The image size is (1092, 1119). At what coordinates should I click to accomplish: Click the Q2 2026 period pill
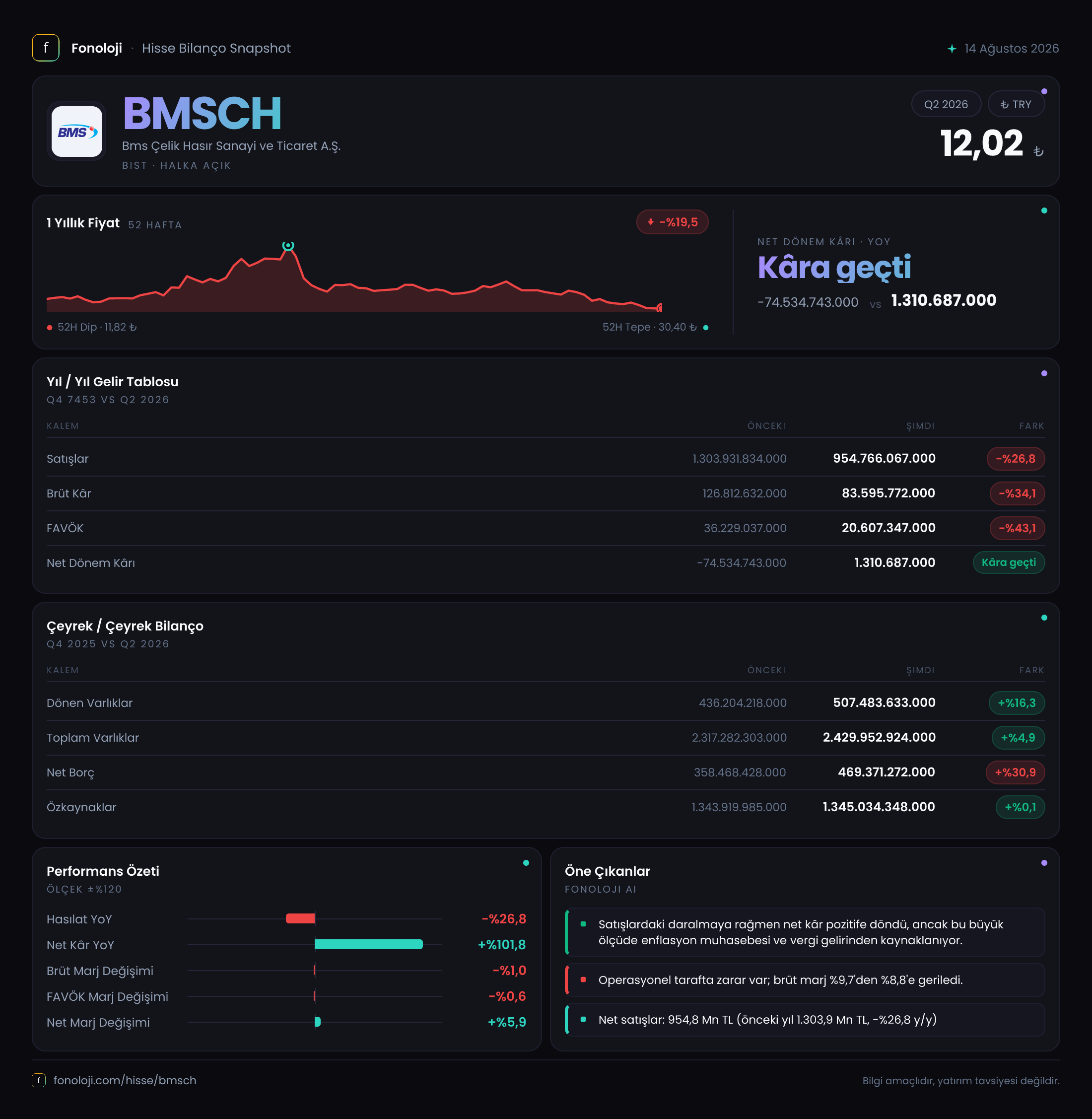point(946,104)
